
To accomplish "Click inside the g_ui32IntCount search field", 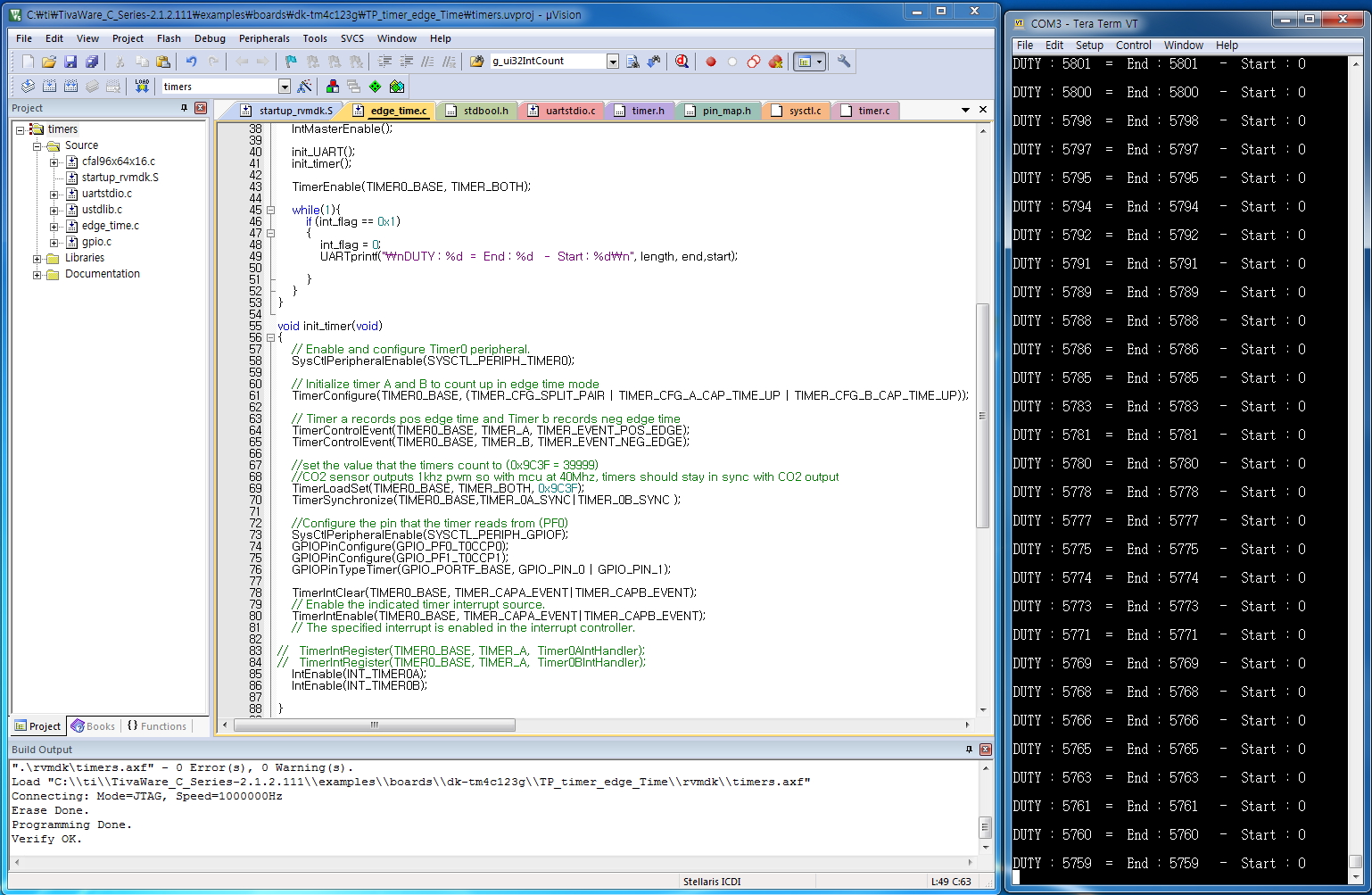I will tap(548, 62).
